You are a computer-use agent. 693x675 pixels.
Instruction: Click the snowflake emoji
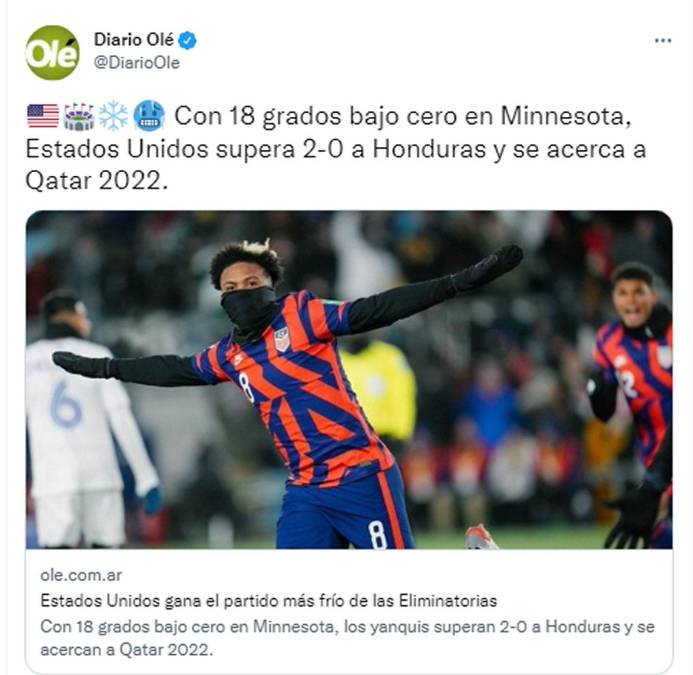coord(113,116)
